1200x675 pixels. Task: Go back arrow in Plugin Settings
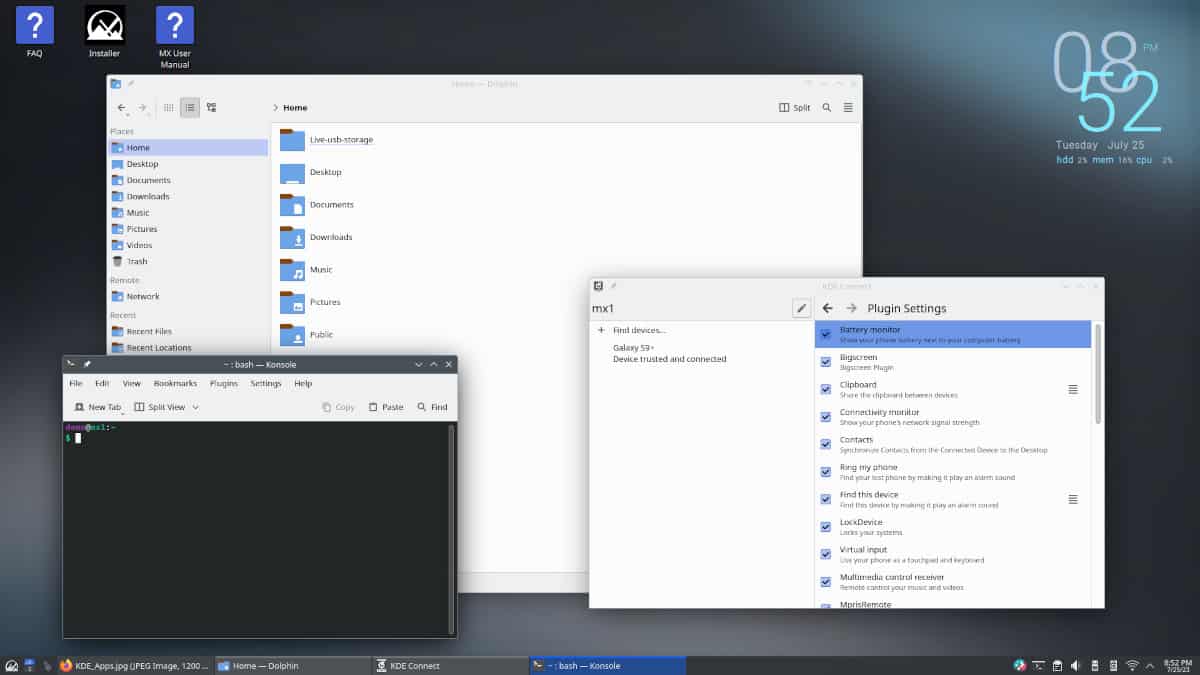tap(827, 308)
